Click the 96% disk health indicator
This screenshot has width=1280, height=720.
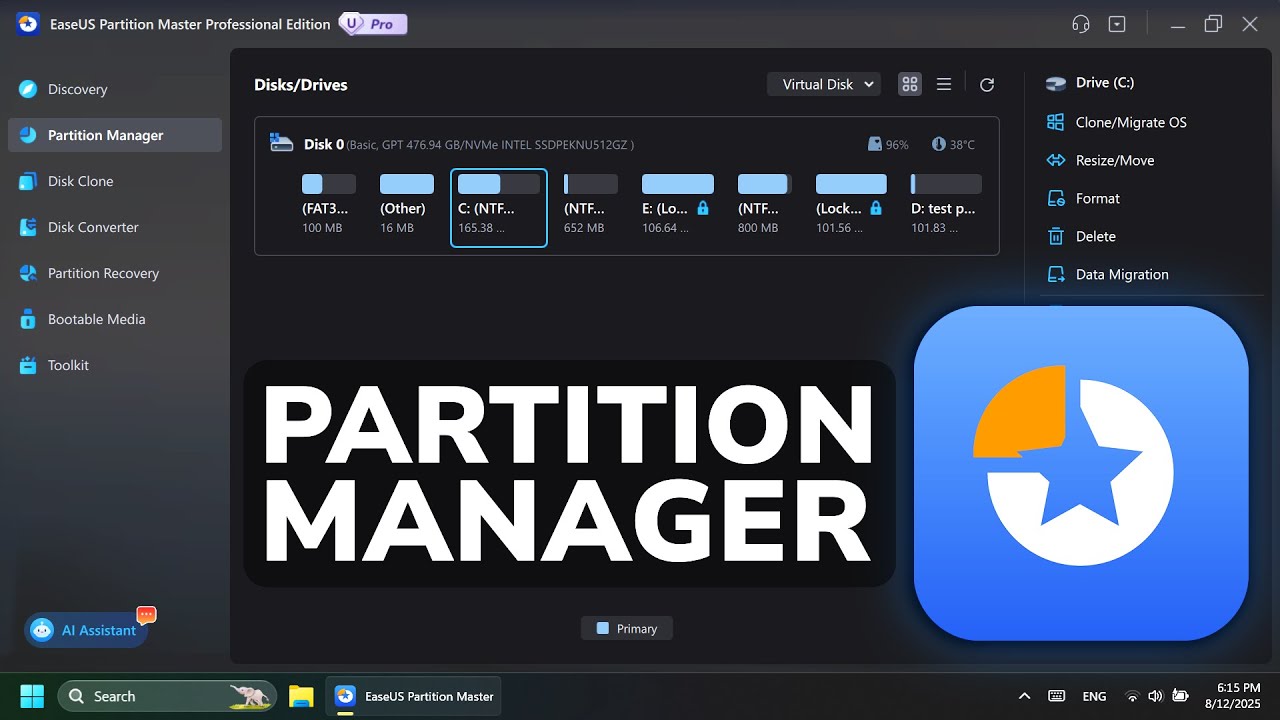[888, 144]
